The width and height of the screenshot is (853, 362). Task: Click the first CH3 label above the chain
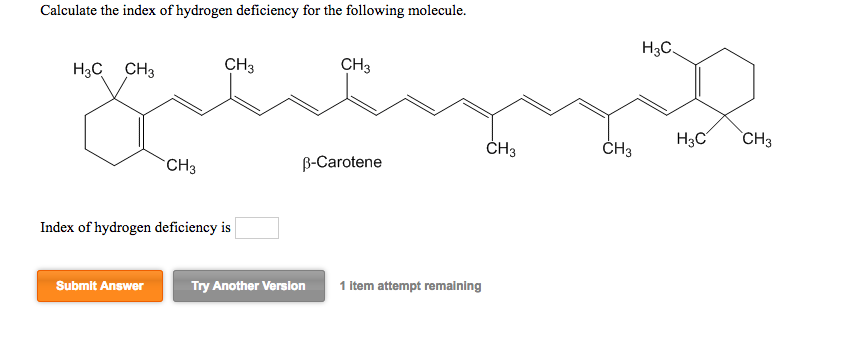pos(239,65)
